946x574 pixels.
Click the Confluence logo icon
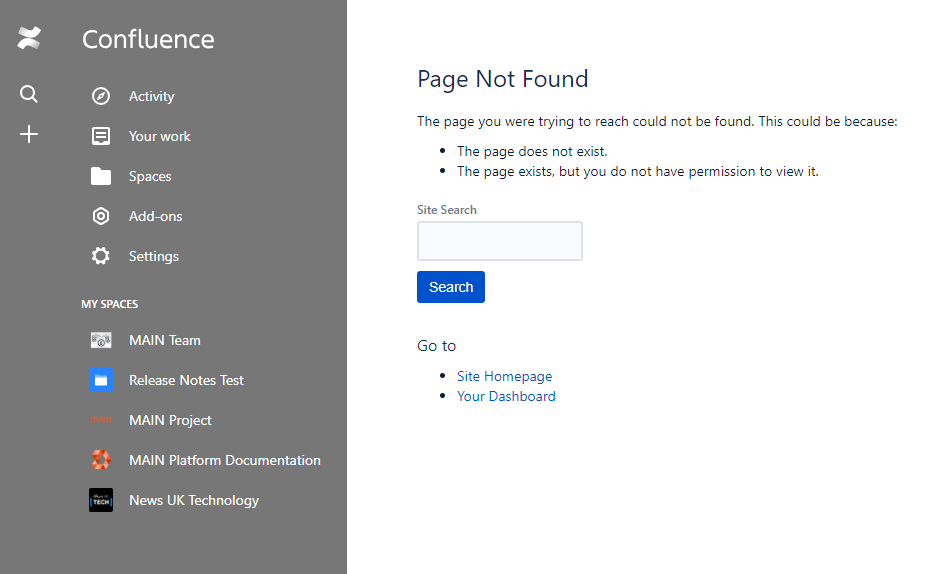click(29, 38)
